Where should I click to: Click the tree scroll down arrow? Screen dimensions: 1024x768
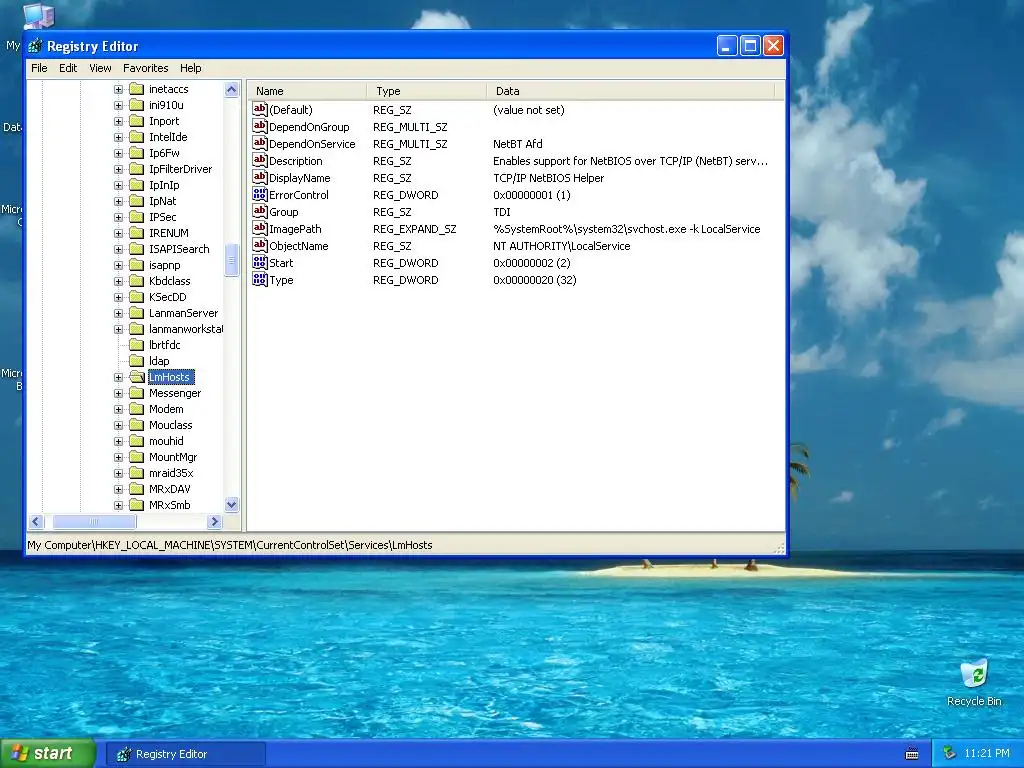coord(232,504)
